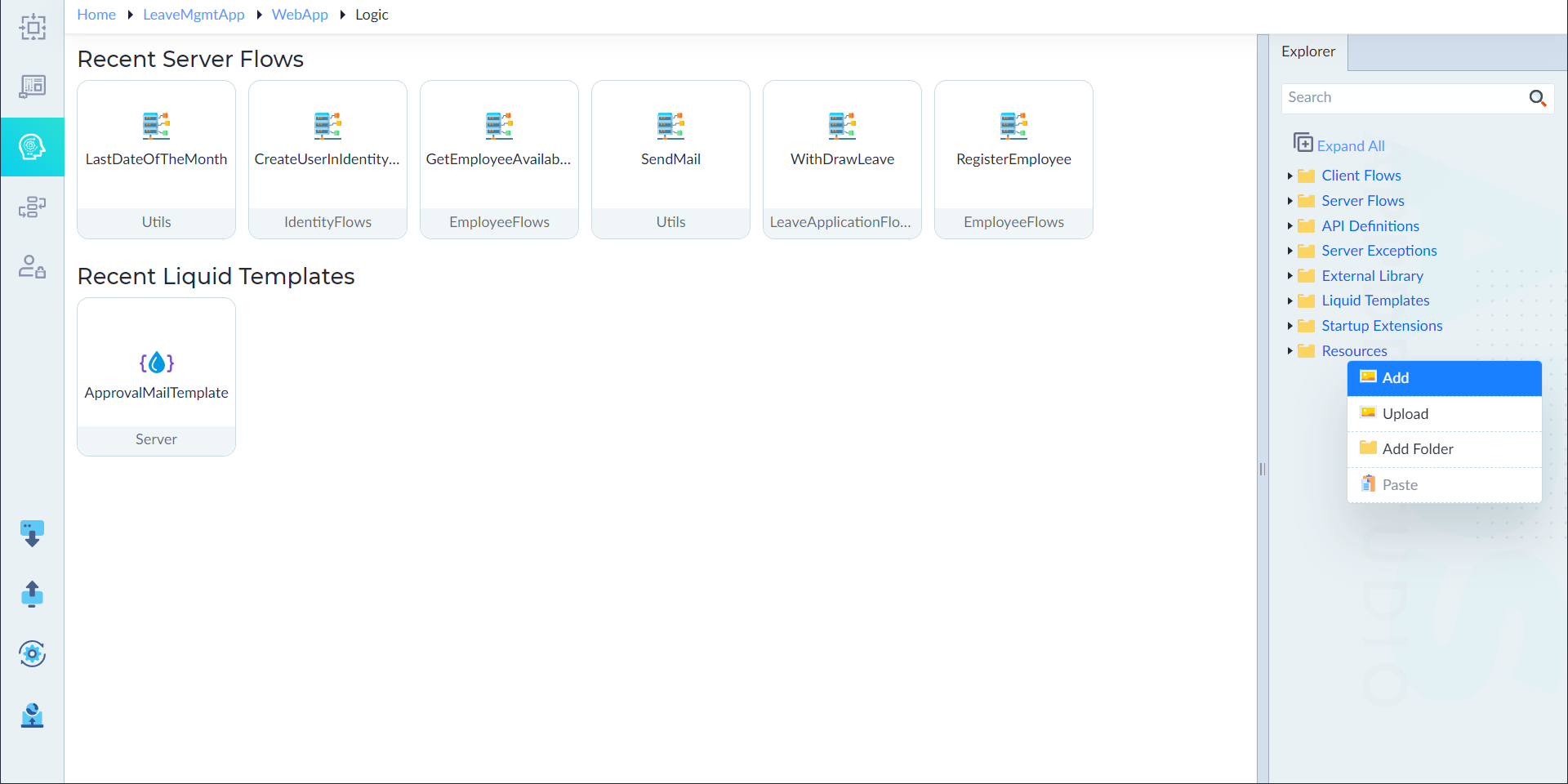Click the download arrow sidebar icon

pyautogui.click(x=32, y=534)
